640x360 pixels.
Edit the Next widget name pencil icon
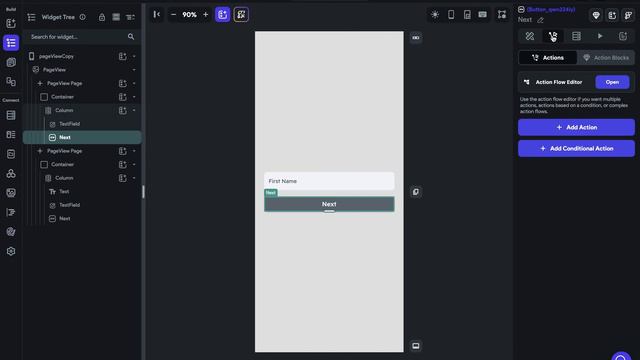click(540, 20)
